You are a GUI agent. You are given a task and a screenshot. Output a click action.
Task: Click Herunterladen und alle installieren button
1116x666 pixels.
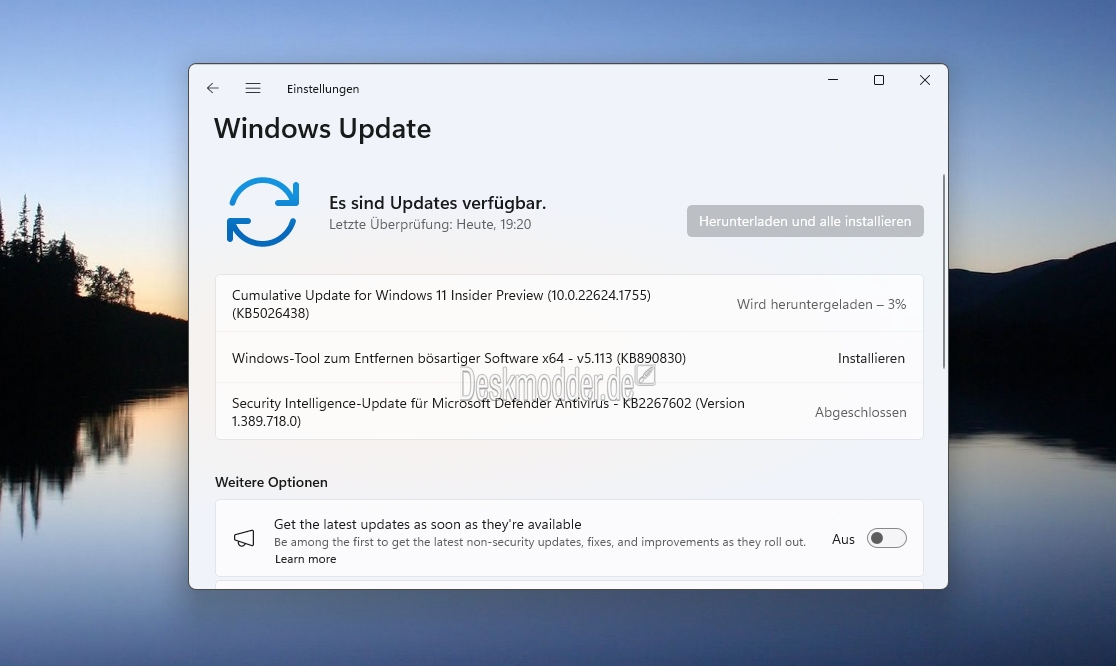(805, 221)
